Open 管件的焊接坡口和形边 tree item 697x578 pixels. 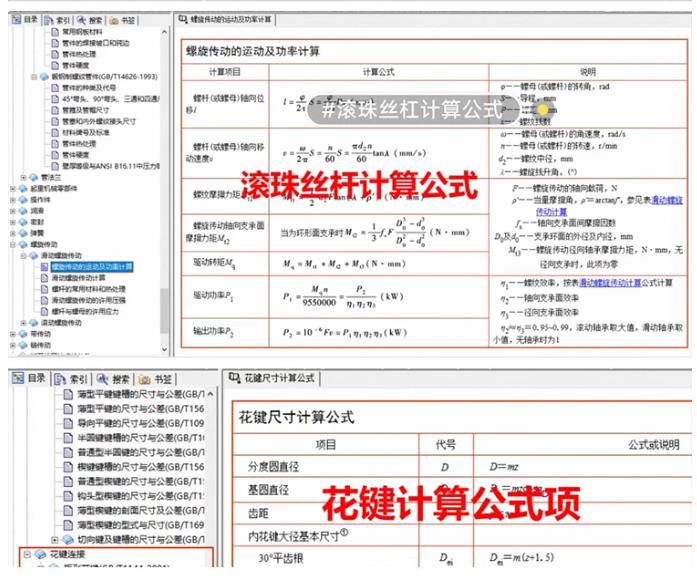(96, 43)
